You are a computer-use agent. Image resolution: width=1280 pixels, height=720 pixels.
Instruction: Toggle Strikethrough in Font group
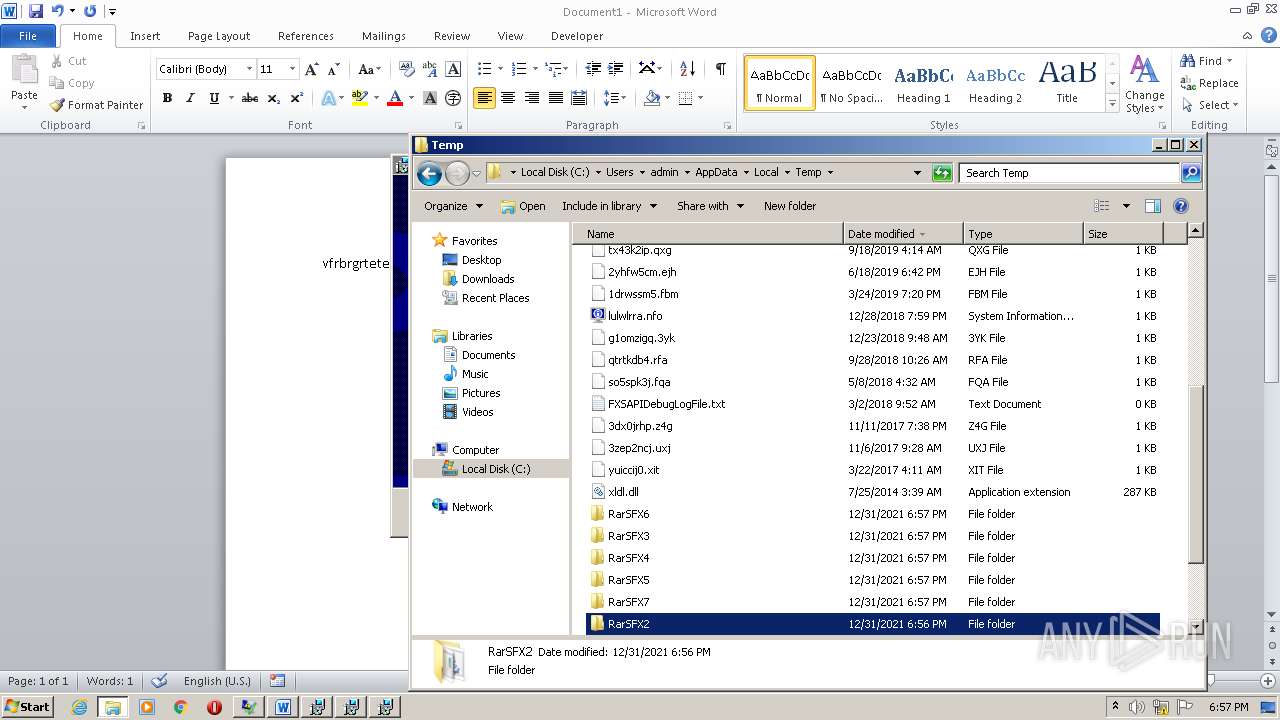click(250, 98)
